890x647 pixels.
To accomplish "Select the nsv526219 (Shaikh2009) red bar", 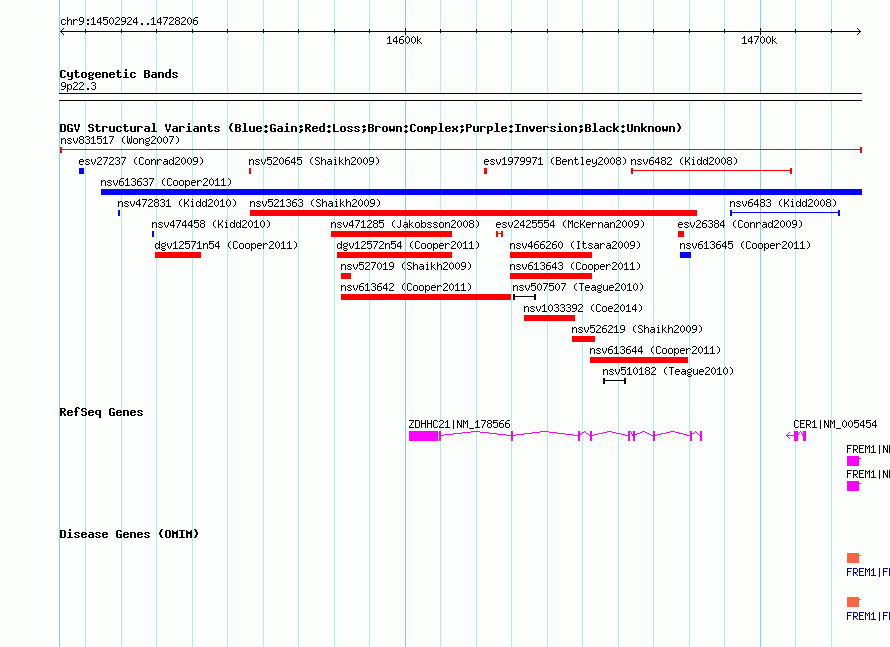I will click(583, 339).
